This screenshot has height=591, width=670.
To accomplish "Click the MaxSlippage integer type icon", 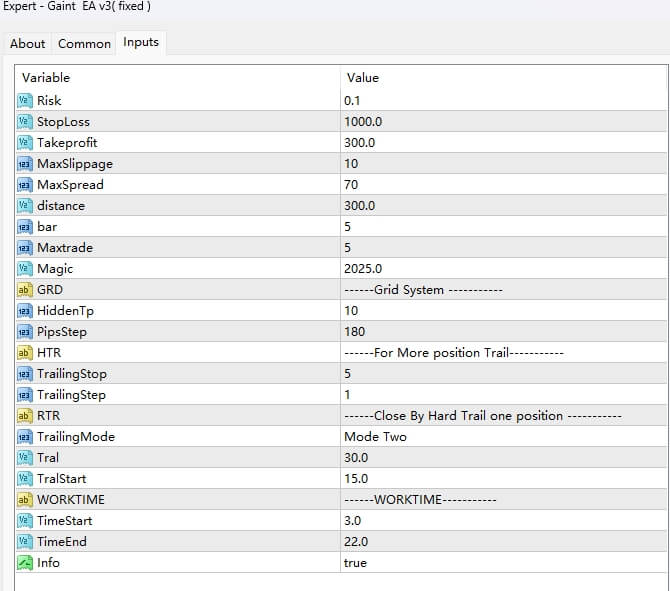I will tap(25, 163).
